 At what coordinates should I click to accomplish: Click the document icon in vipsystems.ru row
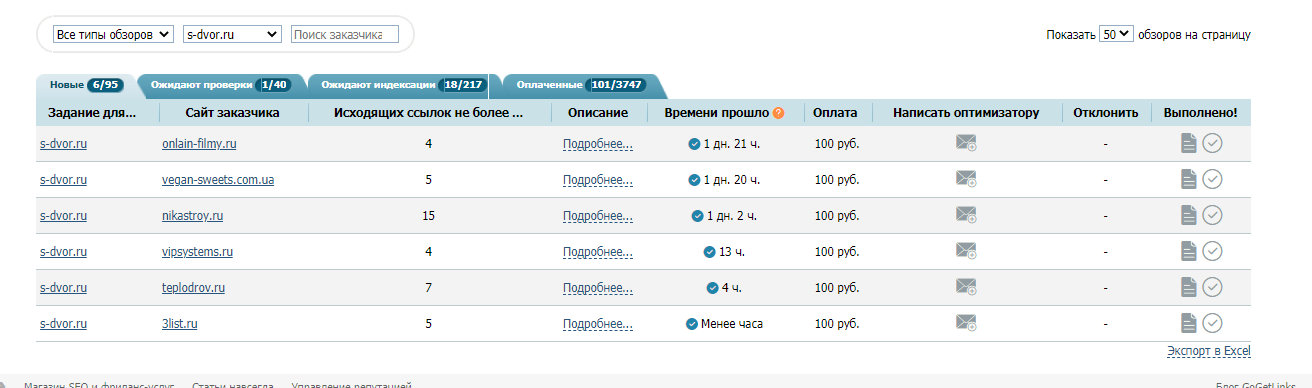pos(1188,252)
